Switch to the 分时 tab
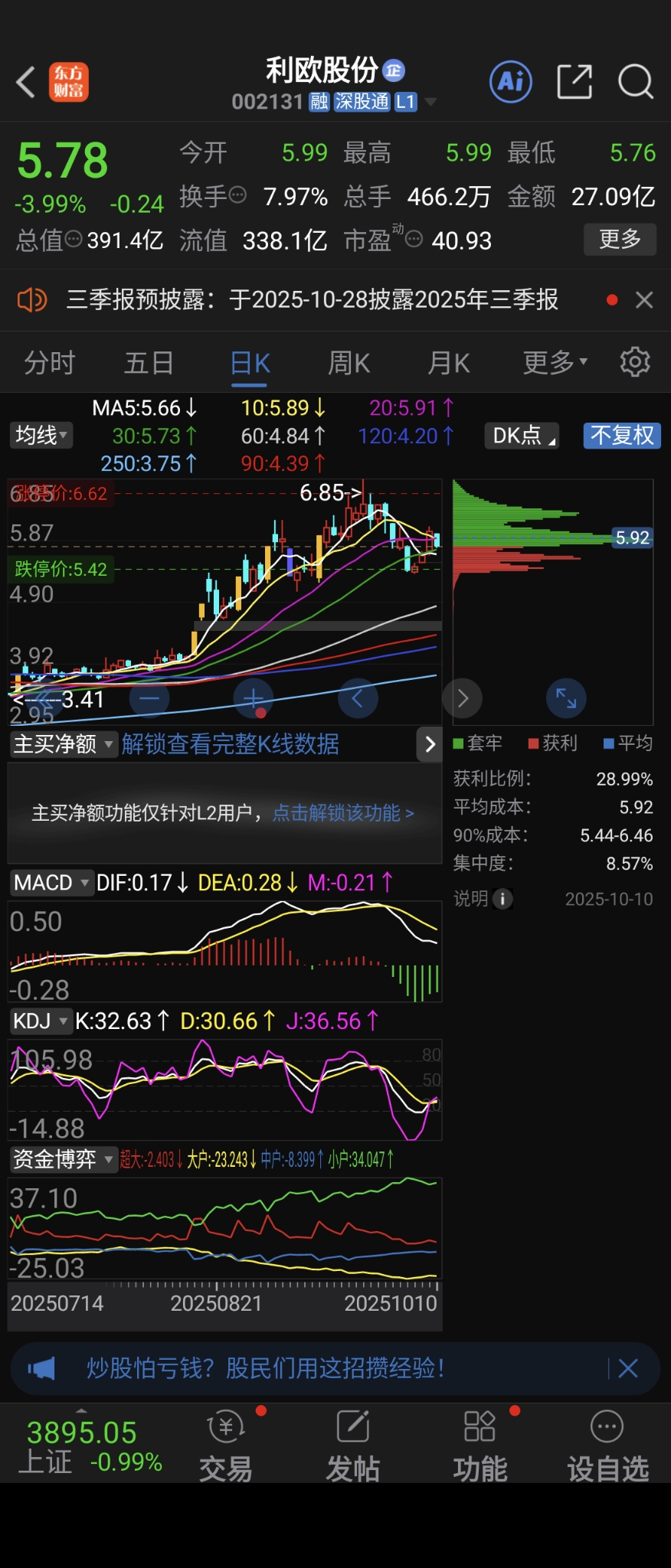 pos(50,363)
